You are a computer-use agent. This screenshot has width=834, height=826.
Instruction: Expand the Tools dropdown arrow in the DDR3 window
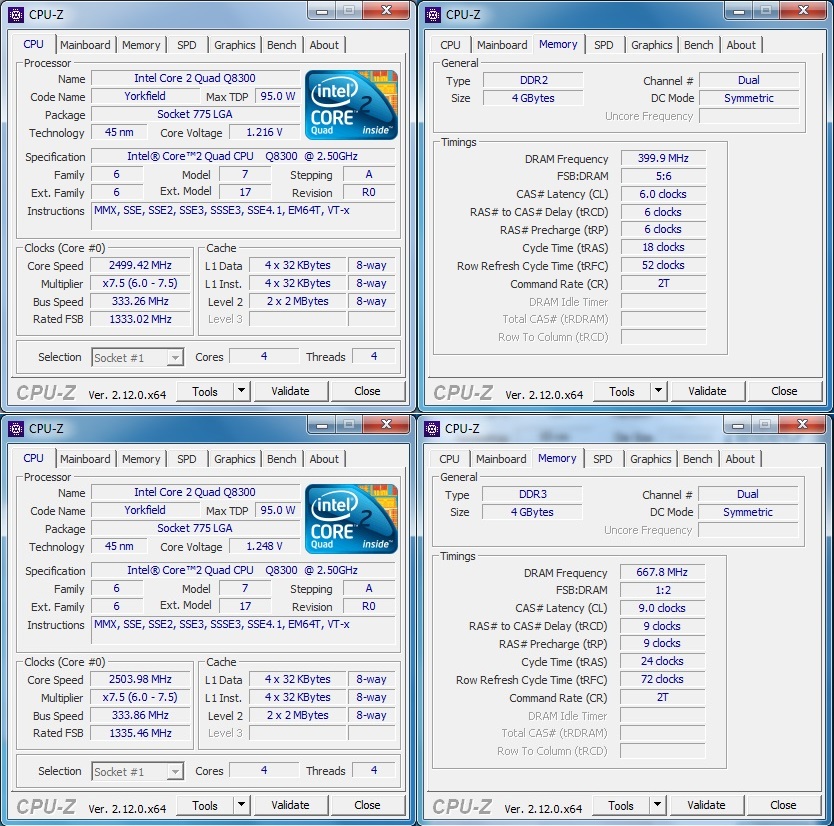pos(657,806)
